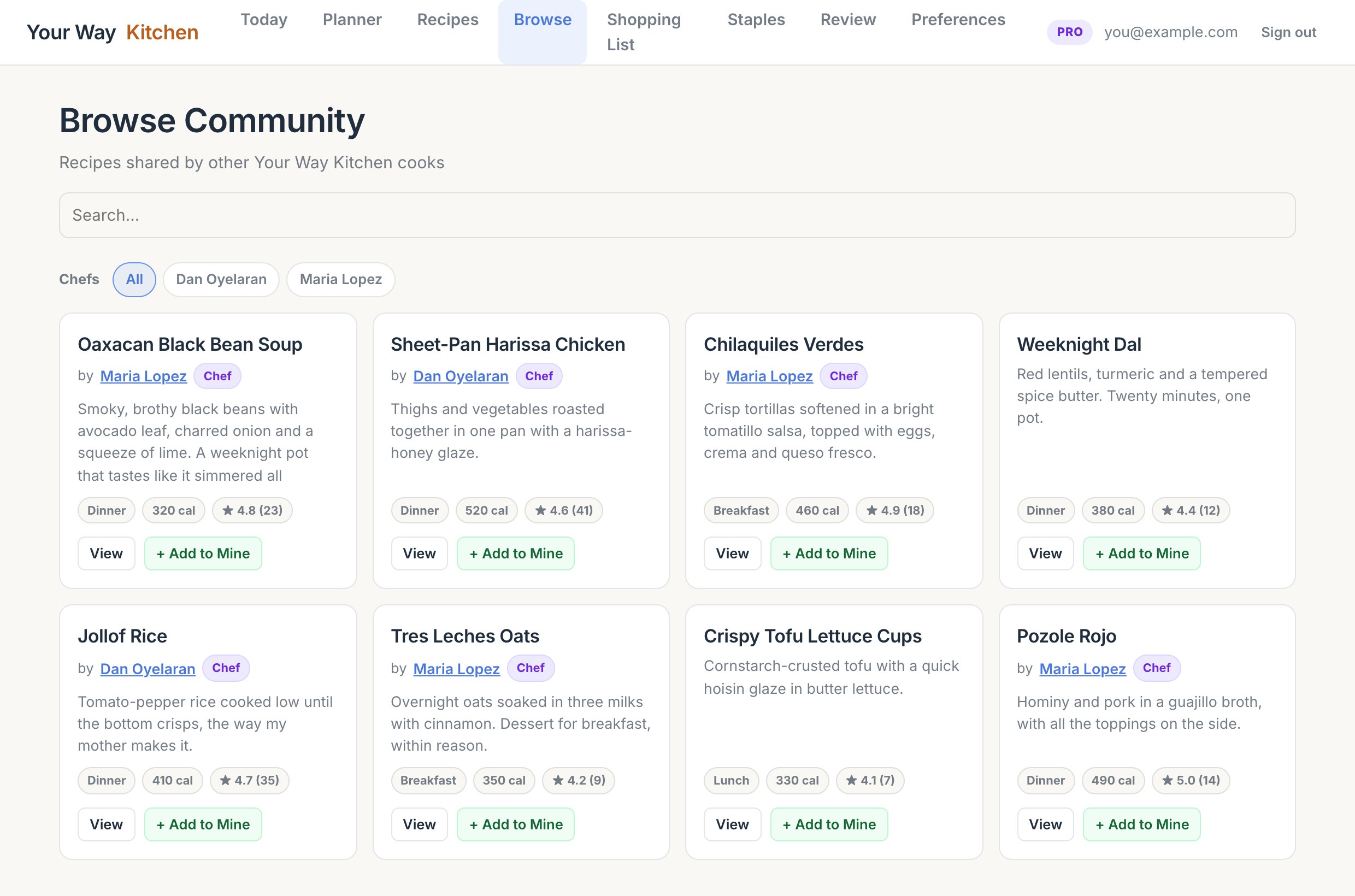Viewport: 1355px width, 896px height.
Task: Add Oaxacan Black Bean Soup to Mine
Action: tap(203, 553)
